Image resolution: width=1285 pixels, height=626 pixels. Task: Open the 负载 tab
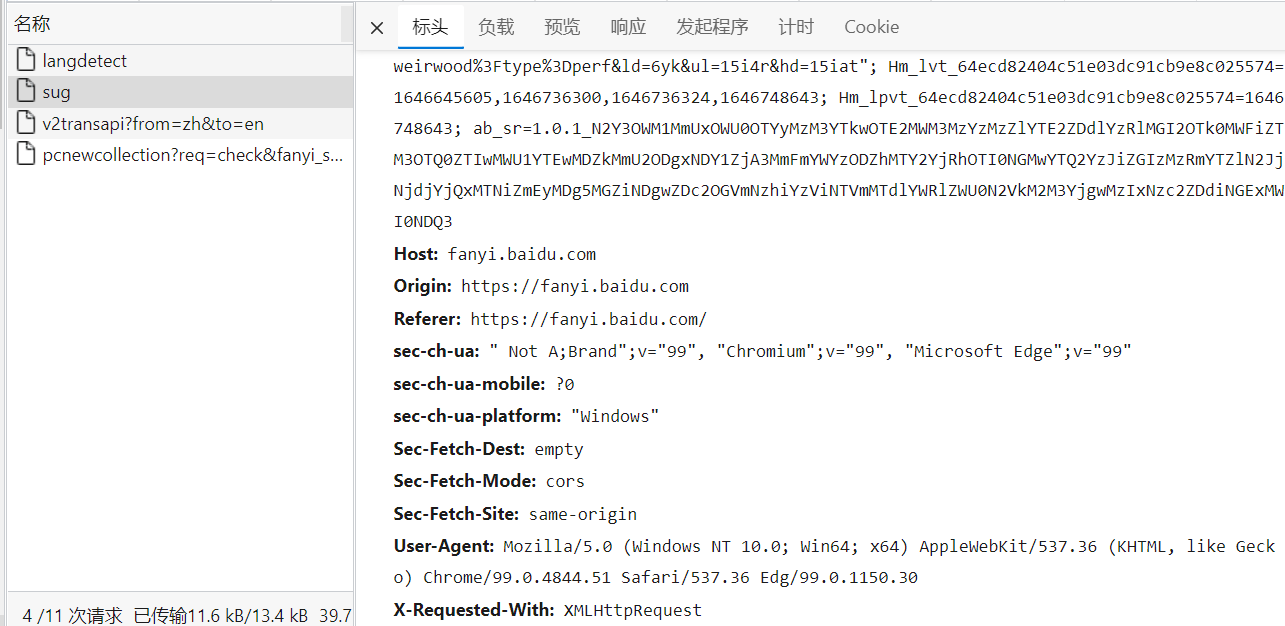click(x=496, y=27)
